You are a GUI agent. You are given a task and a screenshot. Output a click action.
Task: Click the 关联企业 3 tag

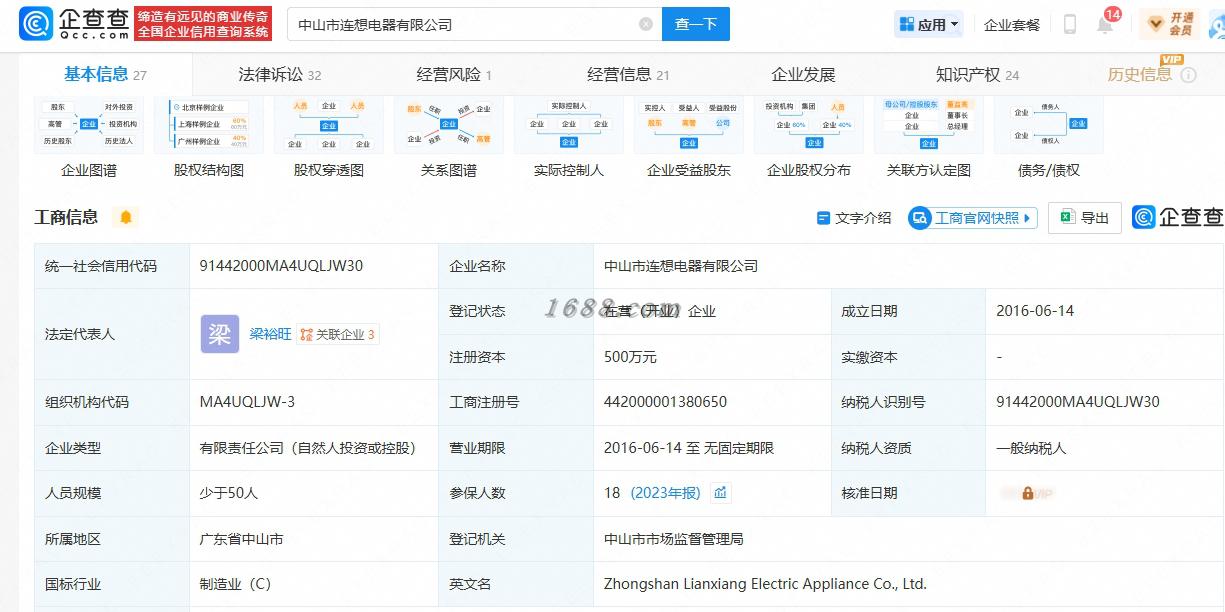(338, 334)
